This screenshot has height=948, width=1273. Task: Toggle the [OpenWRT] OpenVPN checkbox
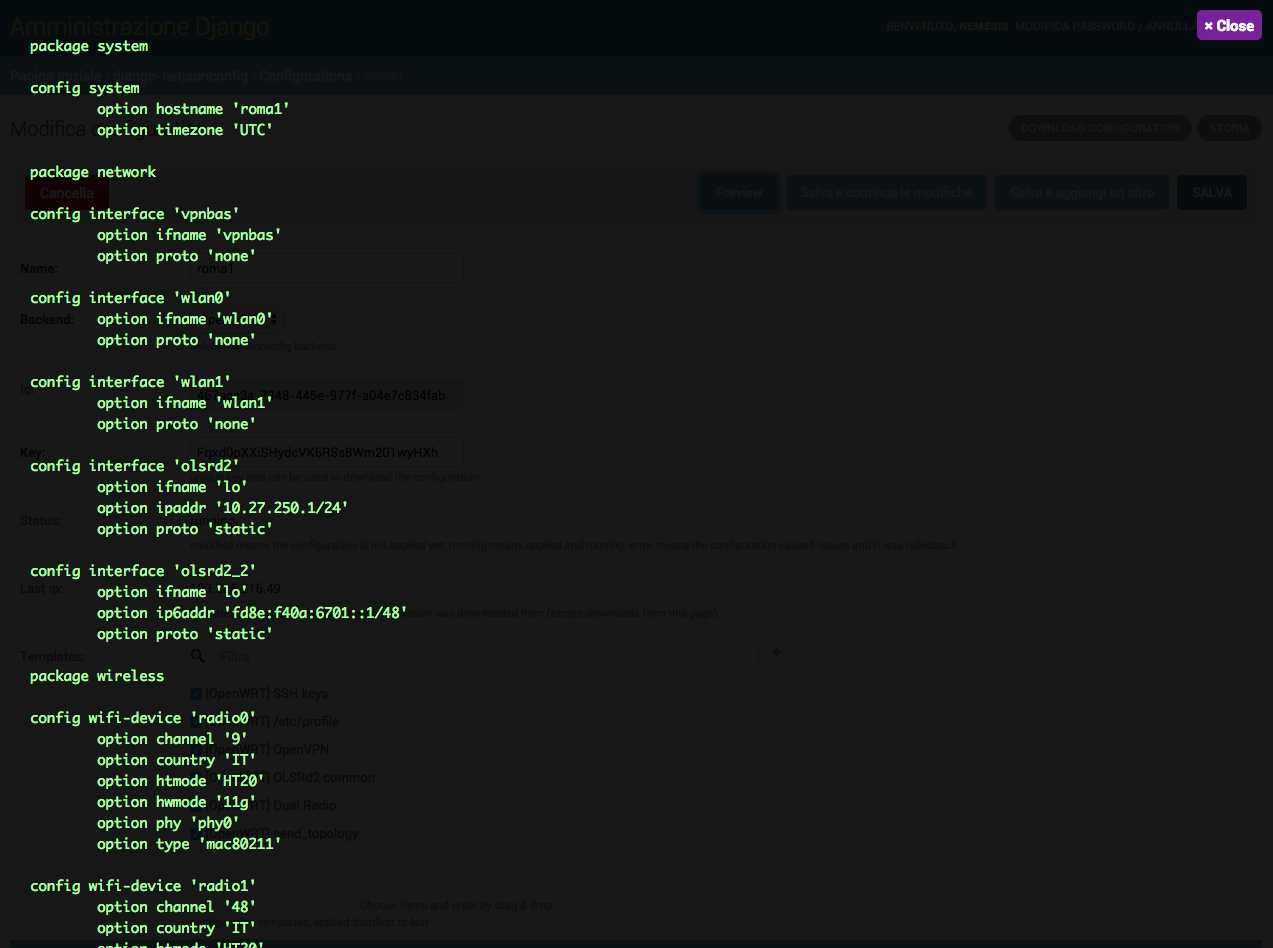click(x=196, y=749)
